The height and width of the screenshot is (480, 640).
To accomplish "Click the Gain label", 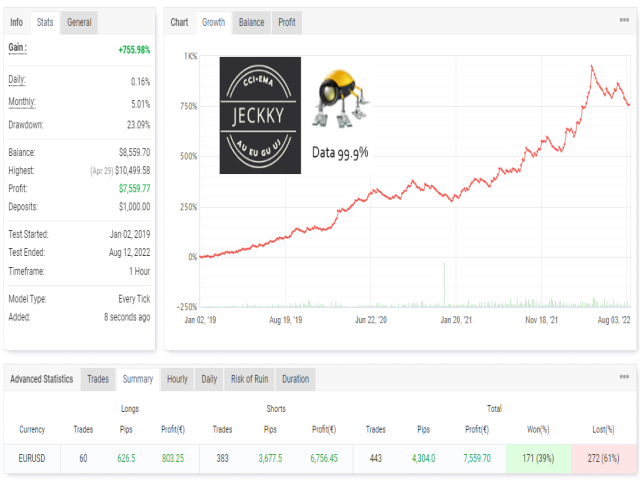I will [x=18, y=48].
